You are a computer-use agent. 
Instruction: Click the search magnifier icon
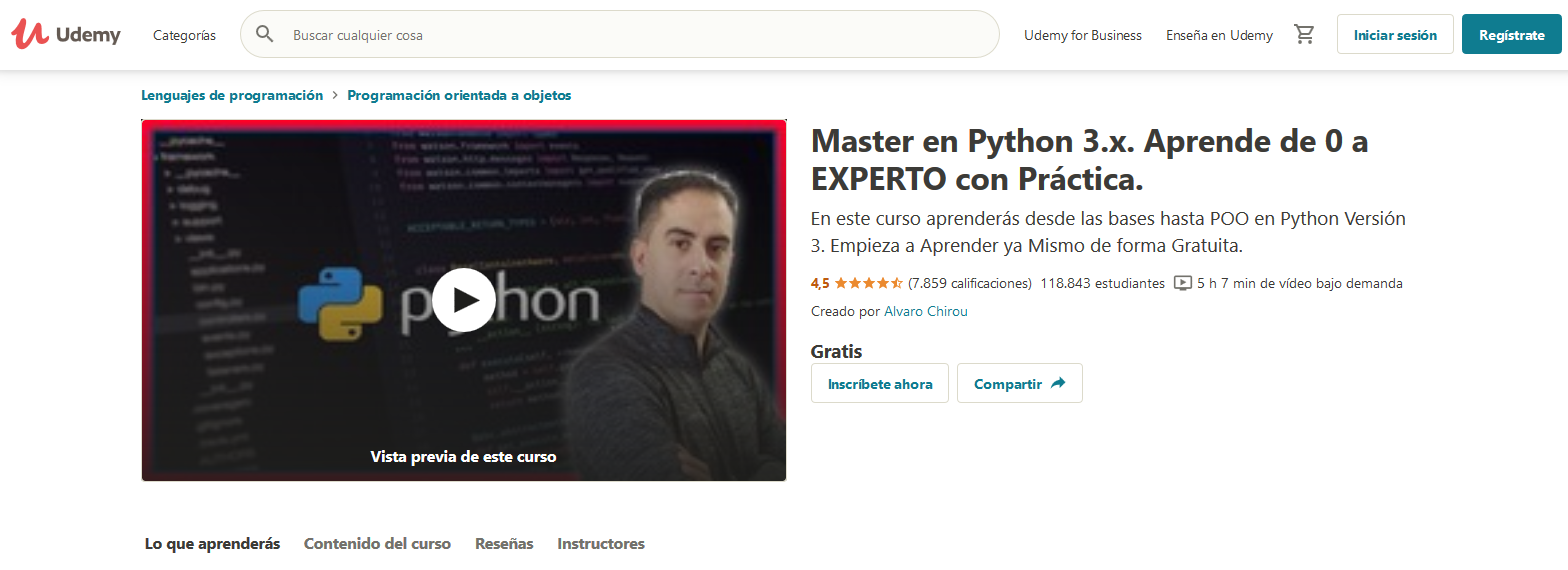pos(265,35)
